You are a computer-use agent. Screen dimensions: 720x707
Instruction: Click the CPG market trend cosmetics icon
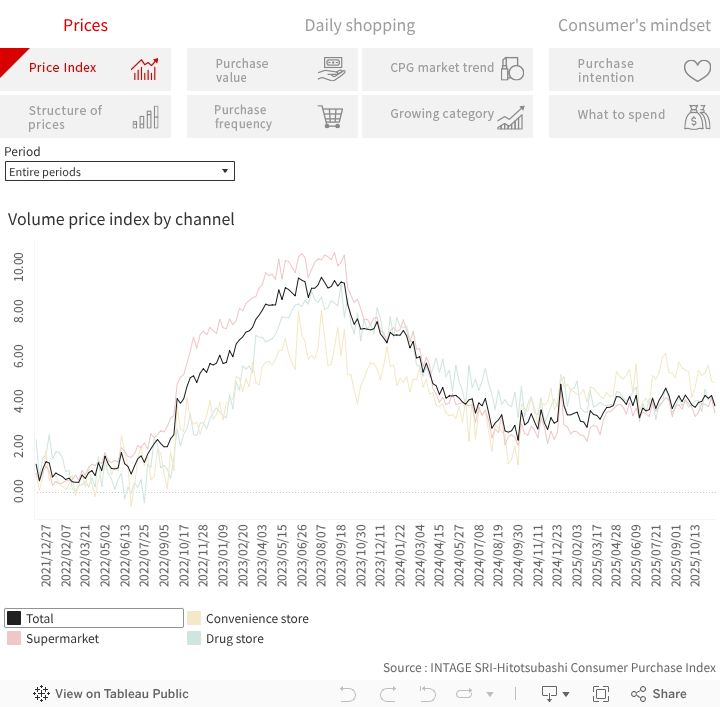512,69
